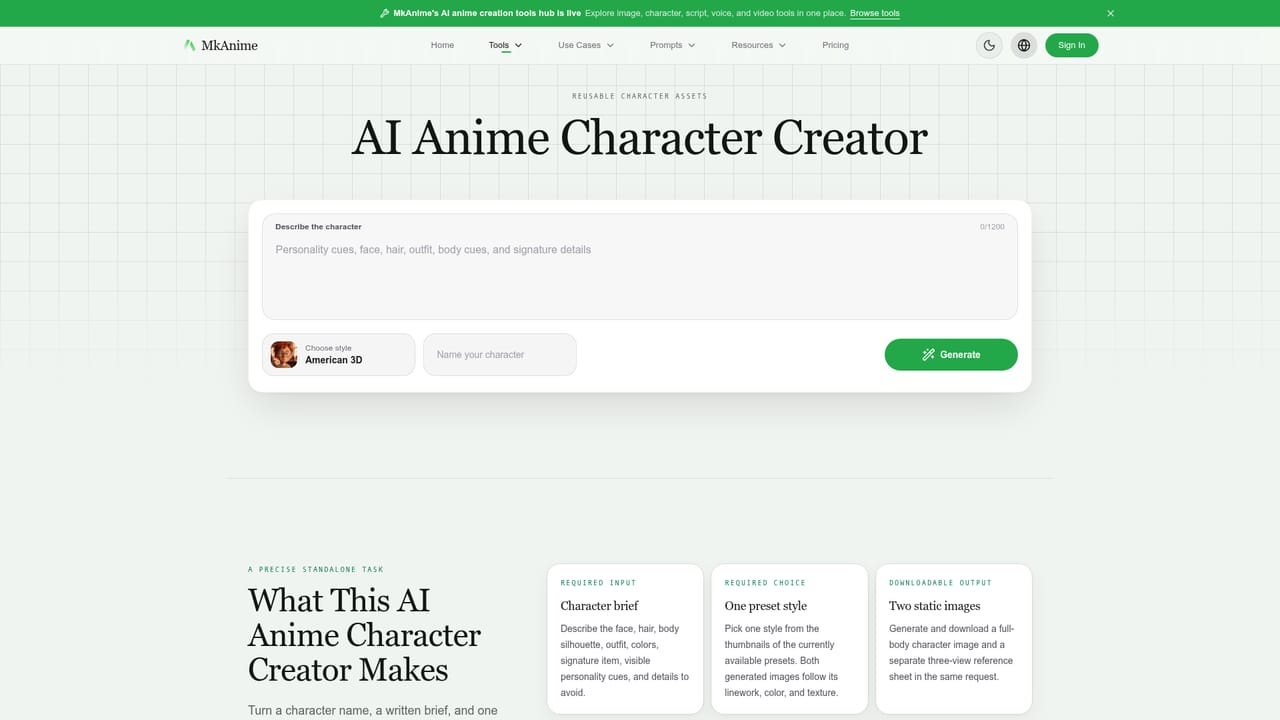Click the Character brief card heading
Screen dimensions: 1280x720
click(599, 605)
